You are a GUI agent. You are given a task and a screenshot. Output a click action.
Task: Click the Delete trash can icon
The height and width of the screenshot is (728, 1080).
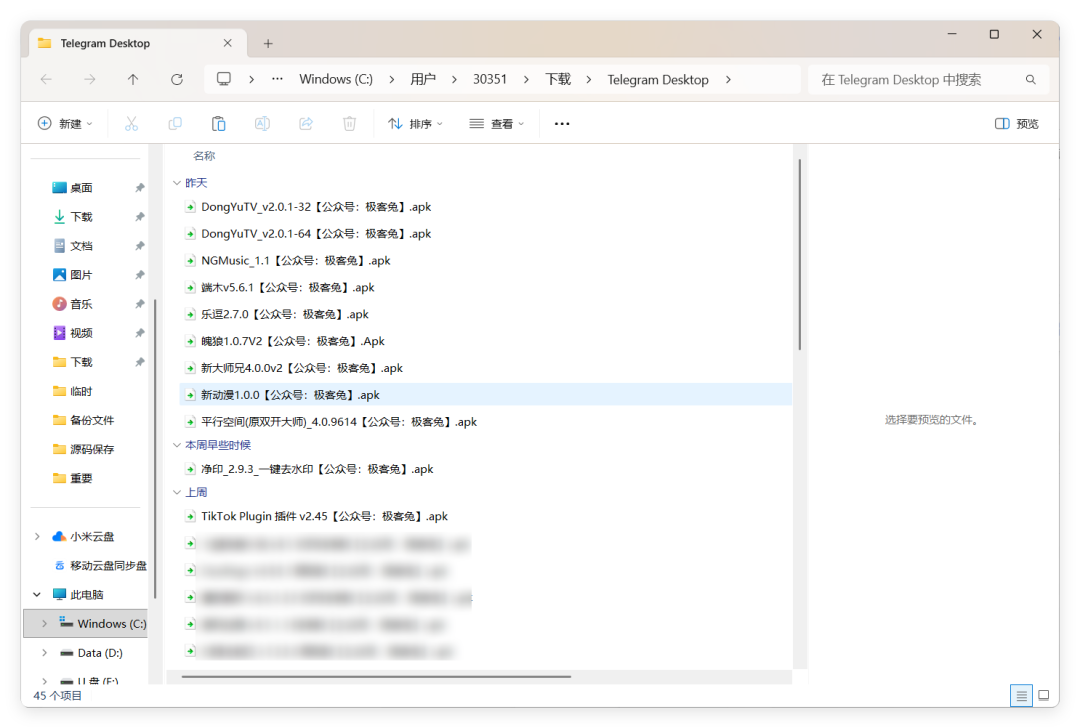(350, 124)
